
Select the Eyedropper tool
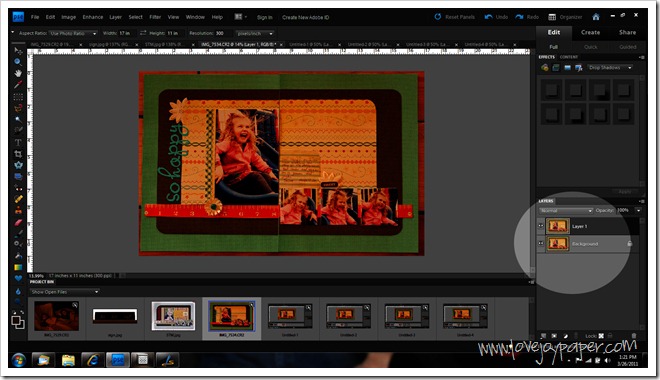(18, 85)
